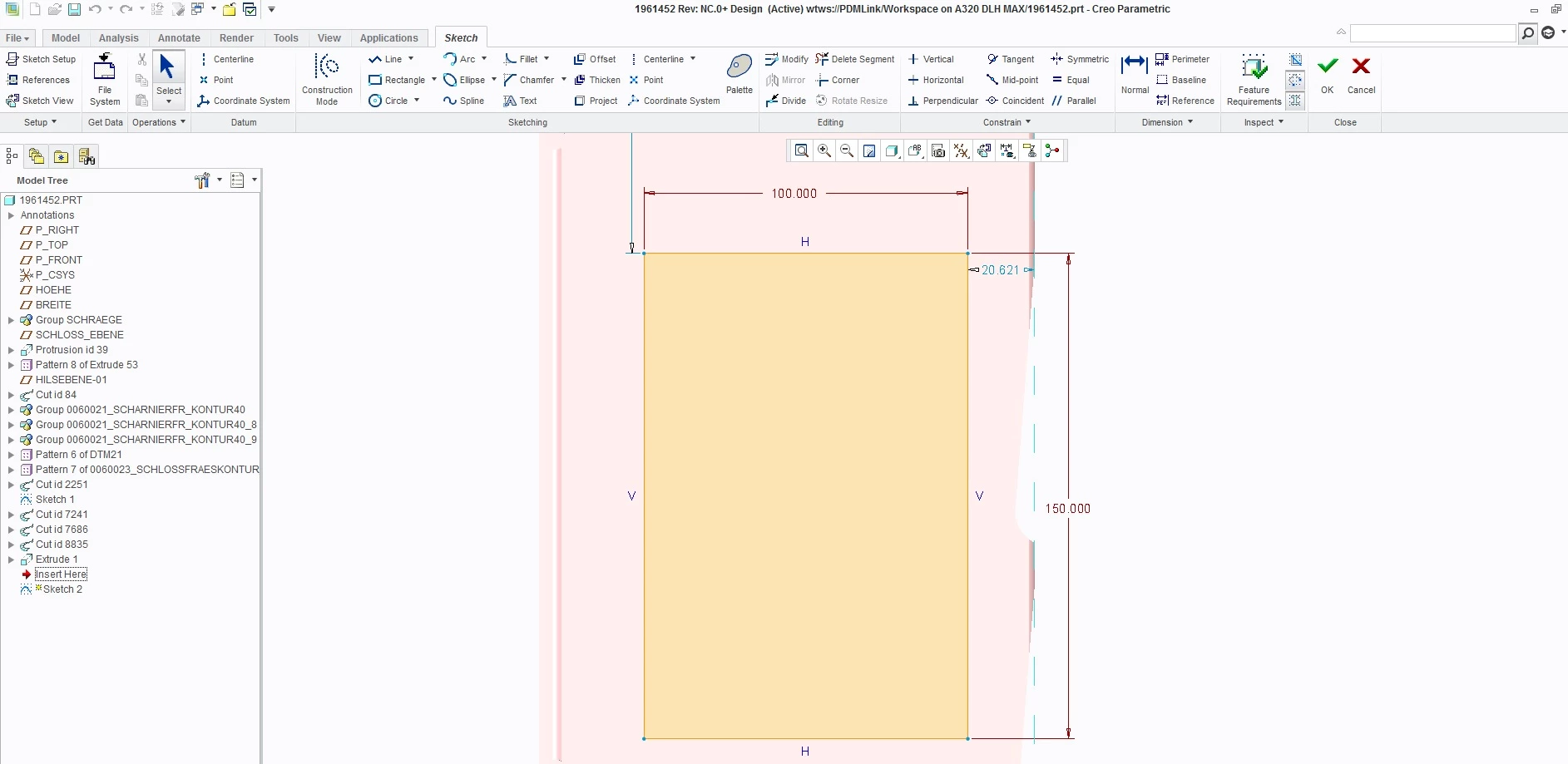The image size is (1568, 764).
Task: Click the Zoom In magnifier
Action: (x=824, y=150)
